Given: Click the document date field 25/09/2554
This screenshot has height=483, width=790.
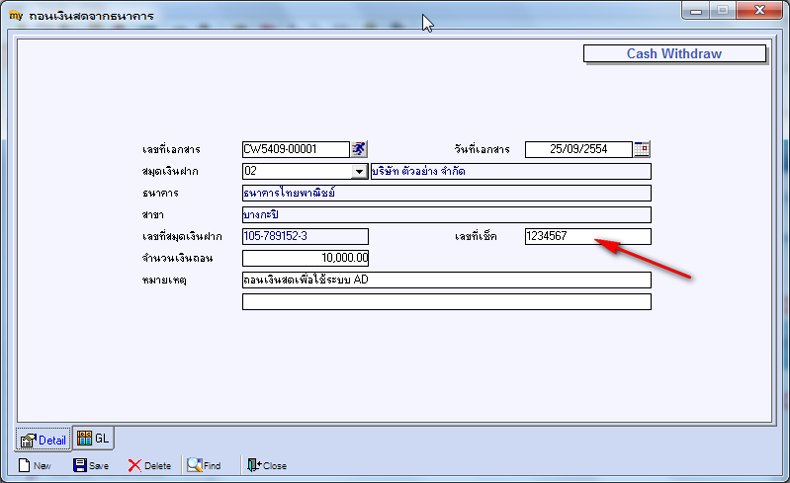Looking at the screenshot, I should (578, 149).
